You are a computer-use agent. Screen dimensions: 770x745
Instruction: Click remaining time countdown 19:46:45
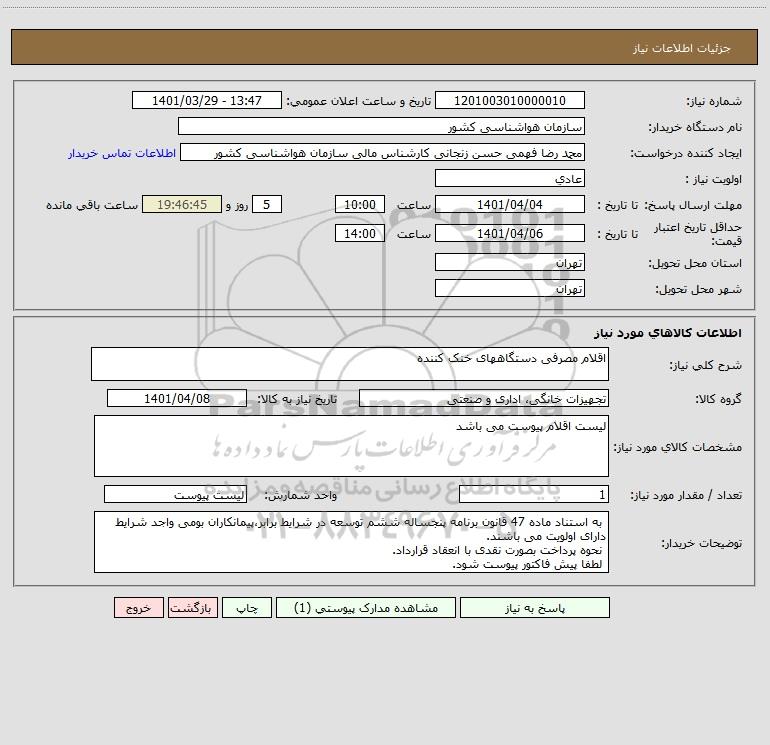pyautogui.click(x=182, y=204)
